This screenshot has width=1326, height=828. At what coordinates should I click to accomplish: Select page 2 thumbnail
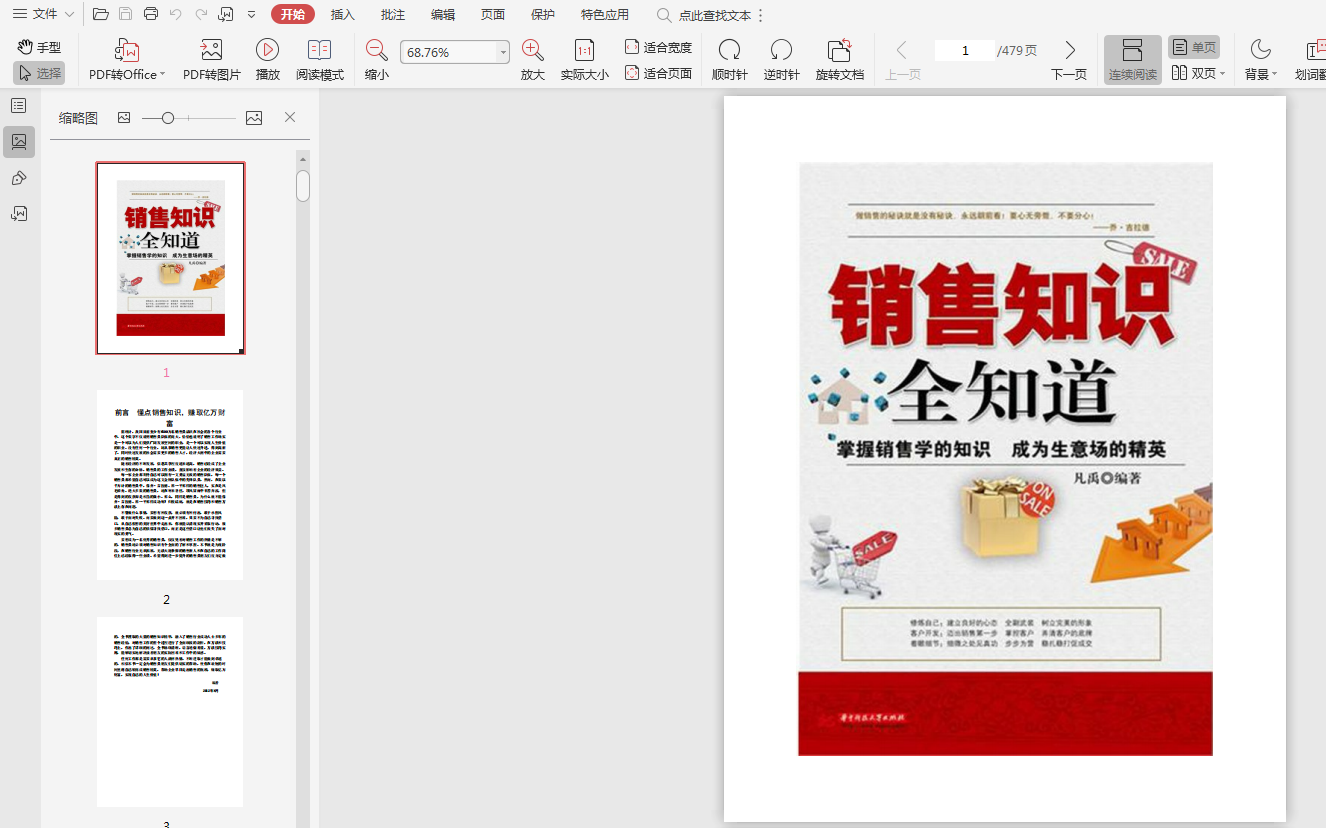click(170, 484)
